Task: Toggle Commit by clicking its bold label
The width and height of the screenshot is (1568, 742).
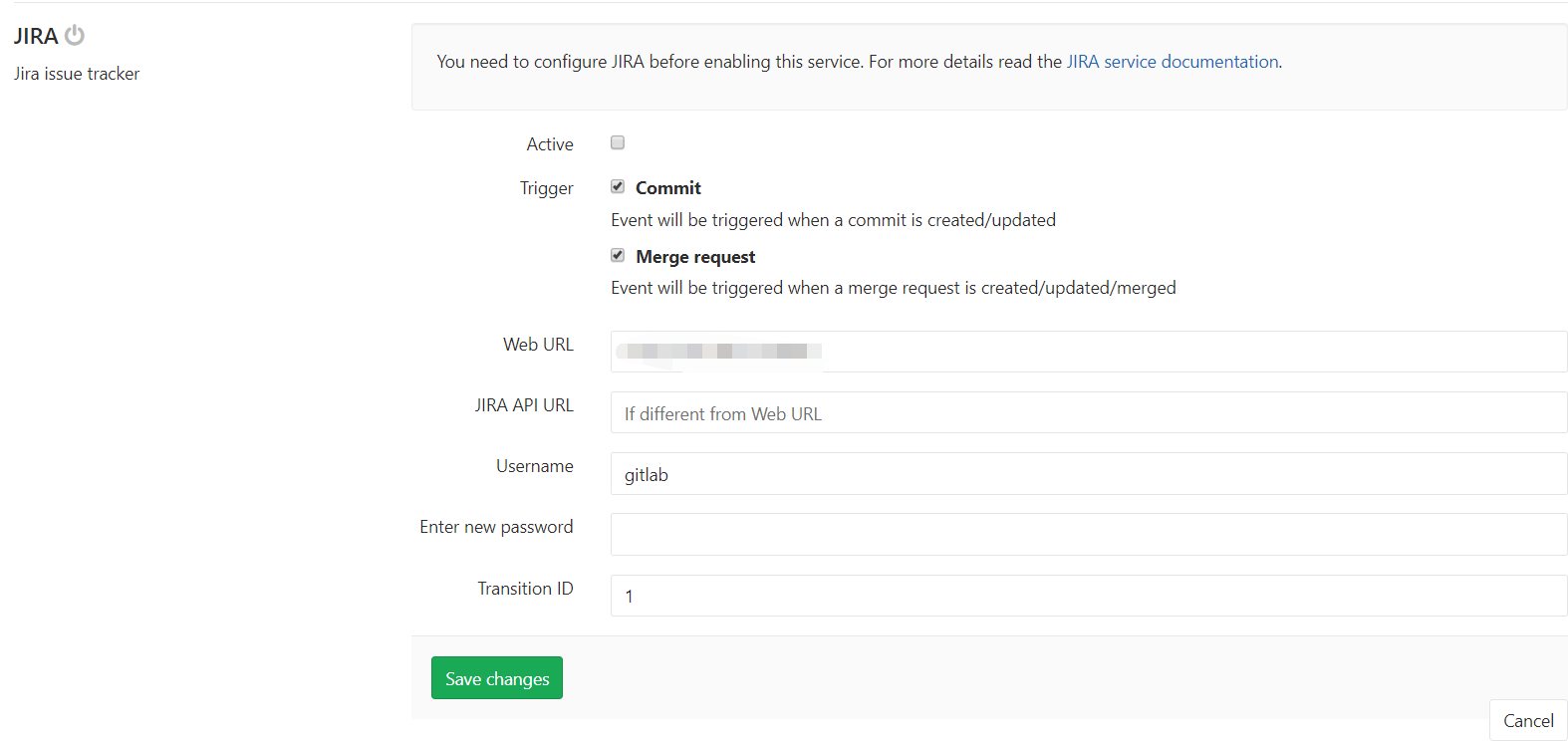Action: pyautogui.click(x=667, y=187)
